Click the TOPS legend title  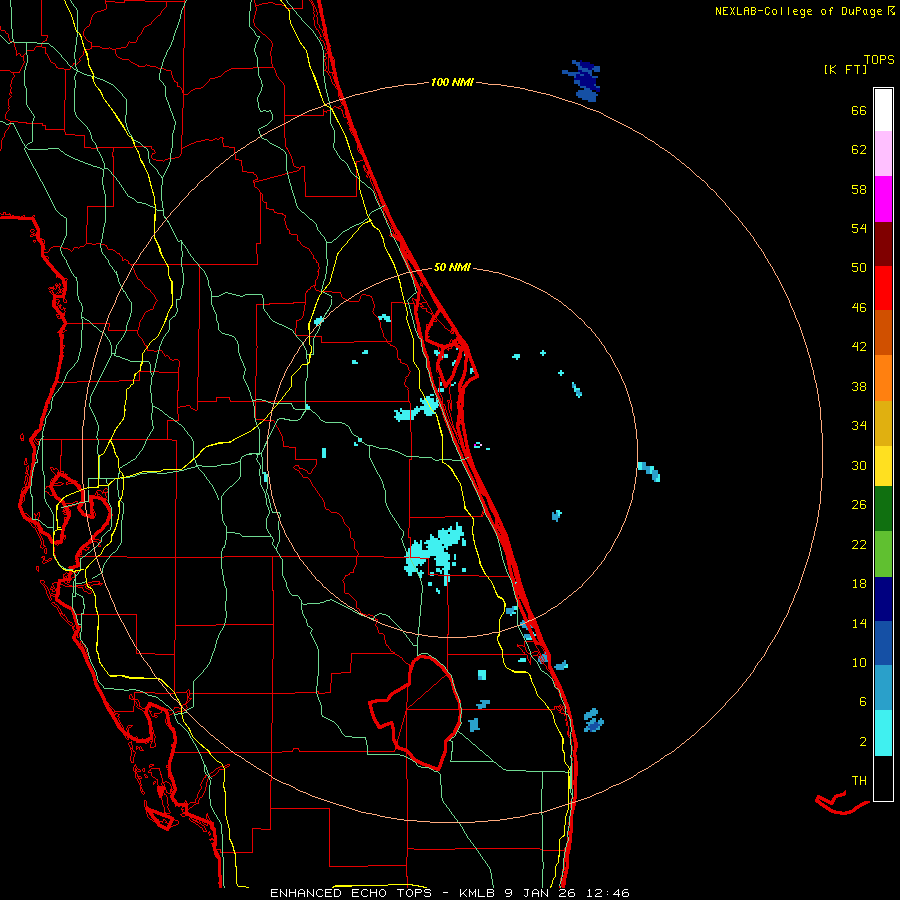pyautogui.click(x=879, y=60)
